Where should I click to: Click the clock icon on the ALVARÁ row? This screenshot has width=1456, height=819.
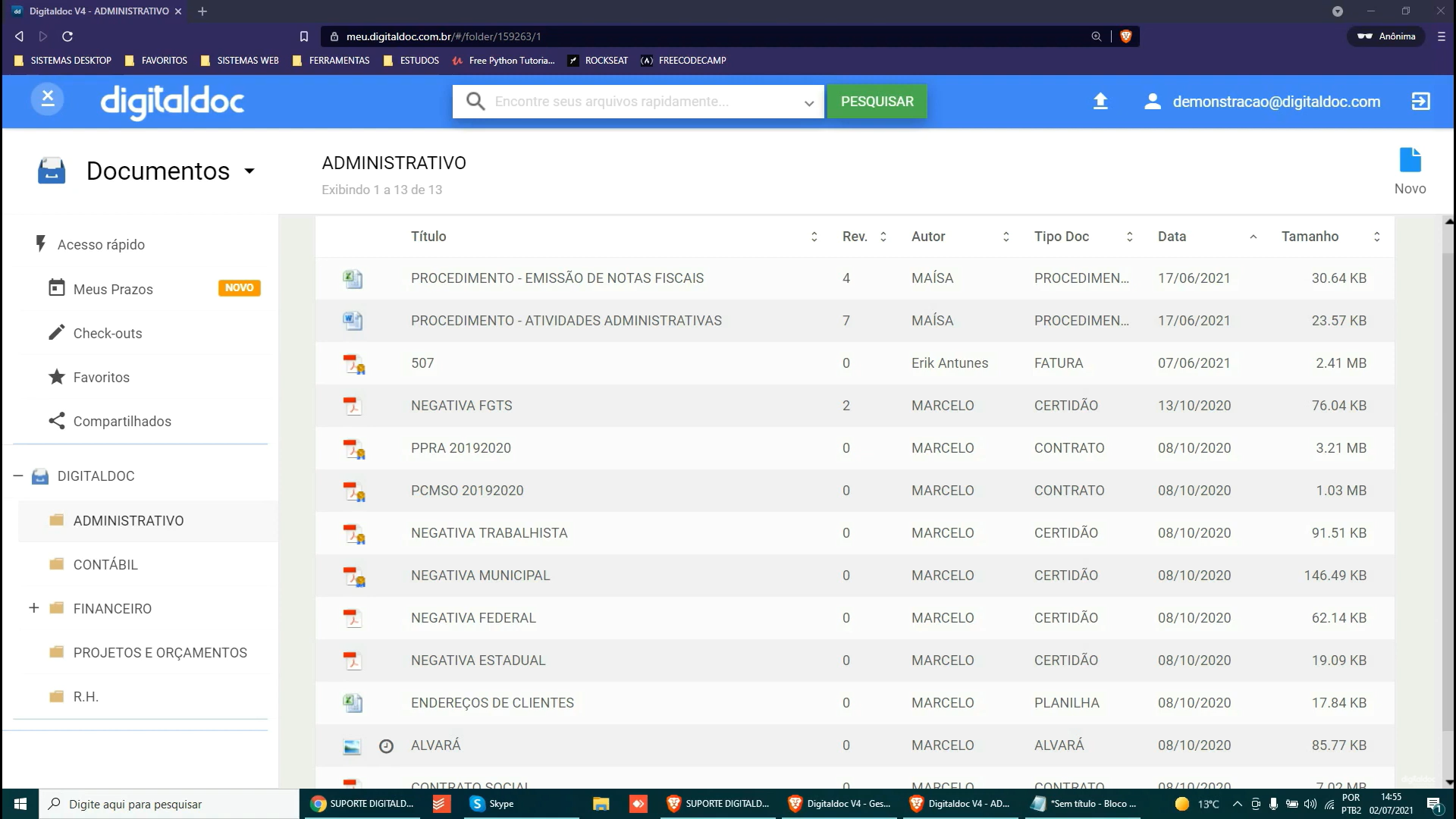(x=386, y=746)
